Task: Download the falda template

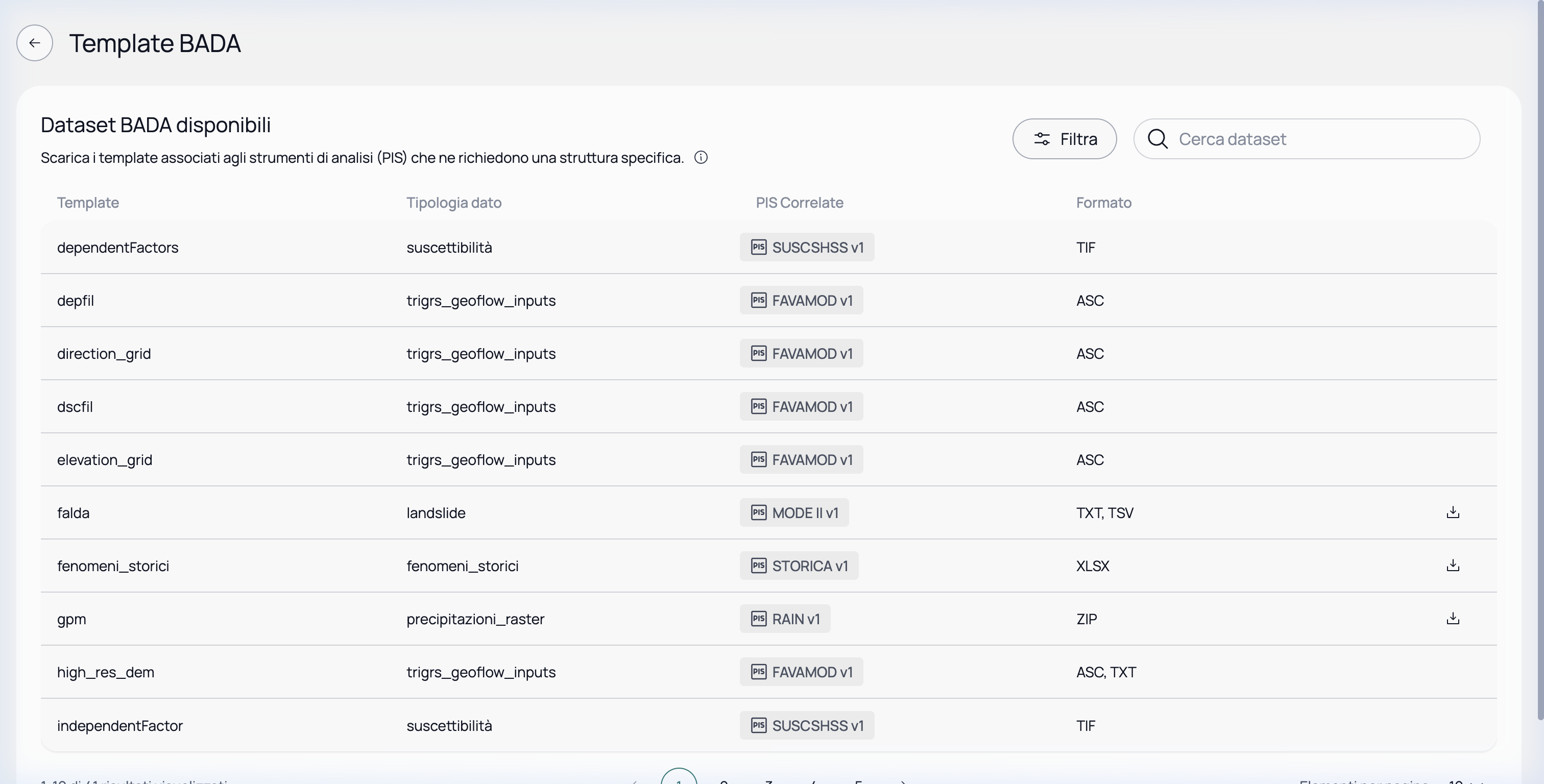Action: (1453, 512)
